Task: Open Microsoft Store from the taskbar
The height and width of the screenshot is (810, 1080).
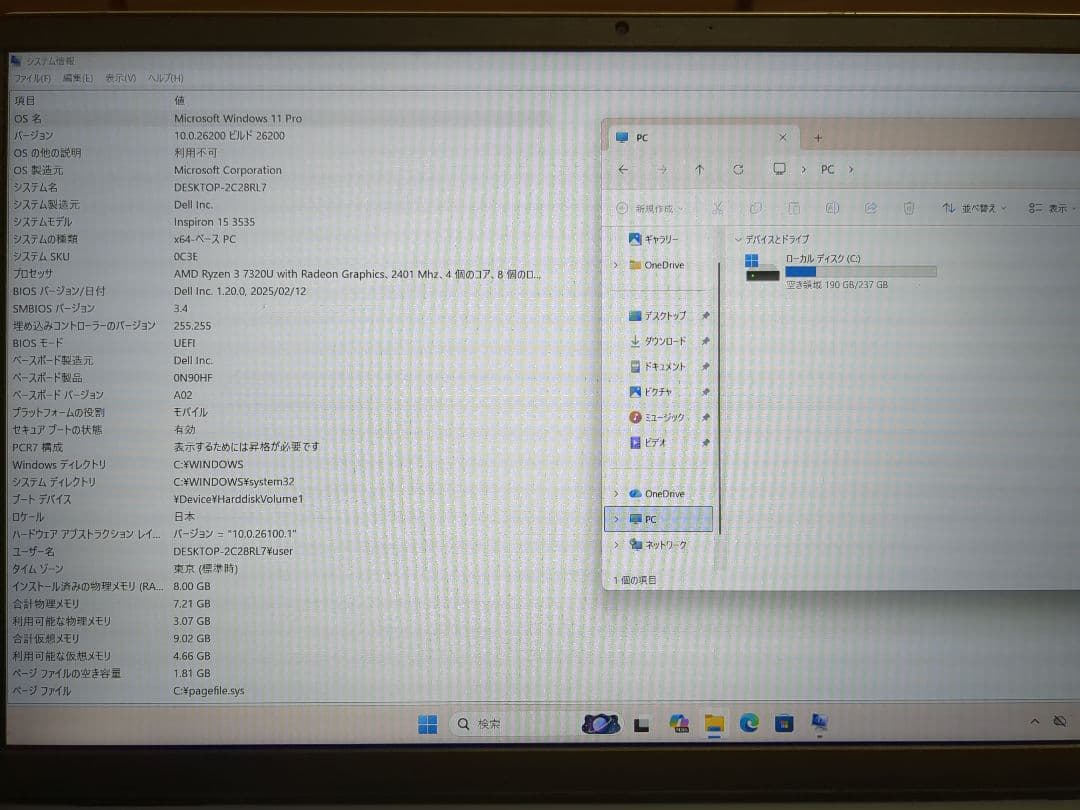Action: pos(784,724)
